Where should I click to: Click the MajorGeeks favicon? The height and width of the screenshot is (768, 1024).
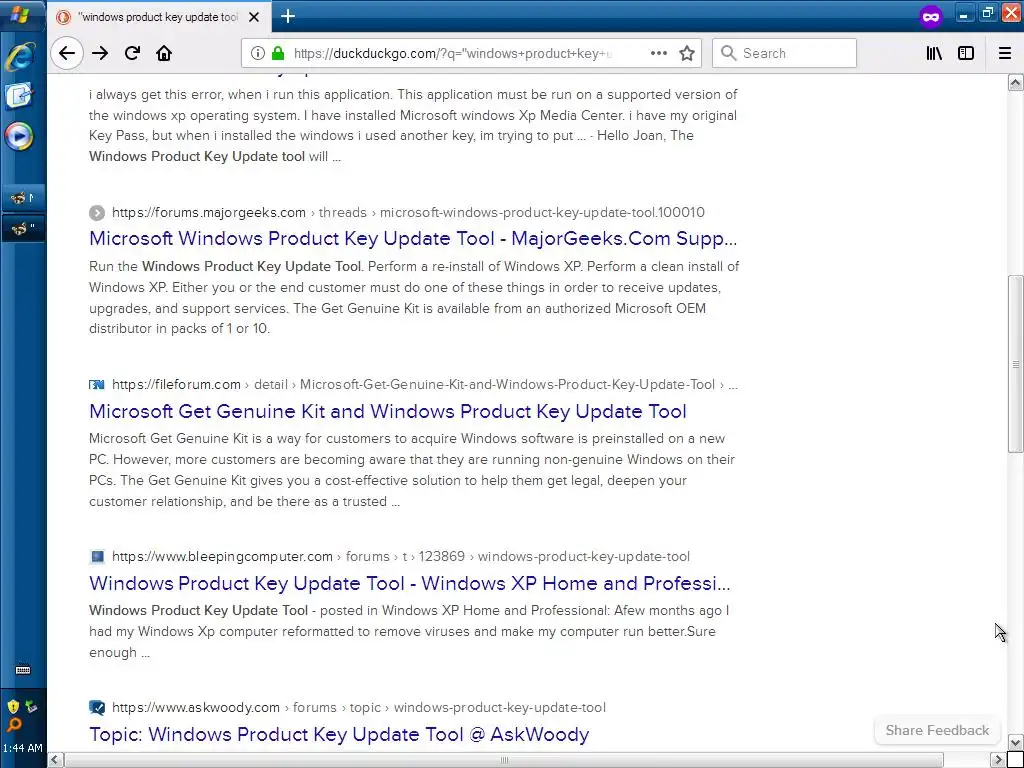(x=97, y=213)
